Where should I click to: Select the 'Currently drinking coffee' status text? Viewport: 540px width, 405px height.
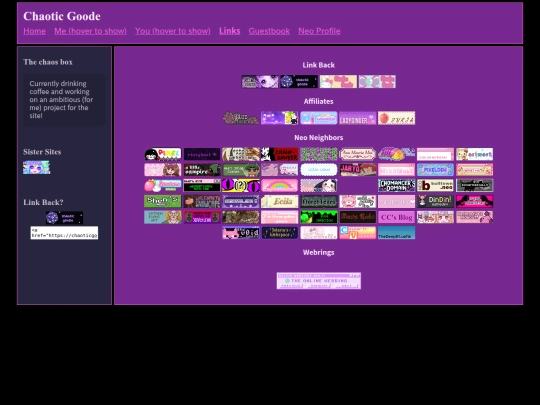point(61,100)
